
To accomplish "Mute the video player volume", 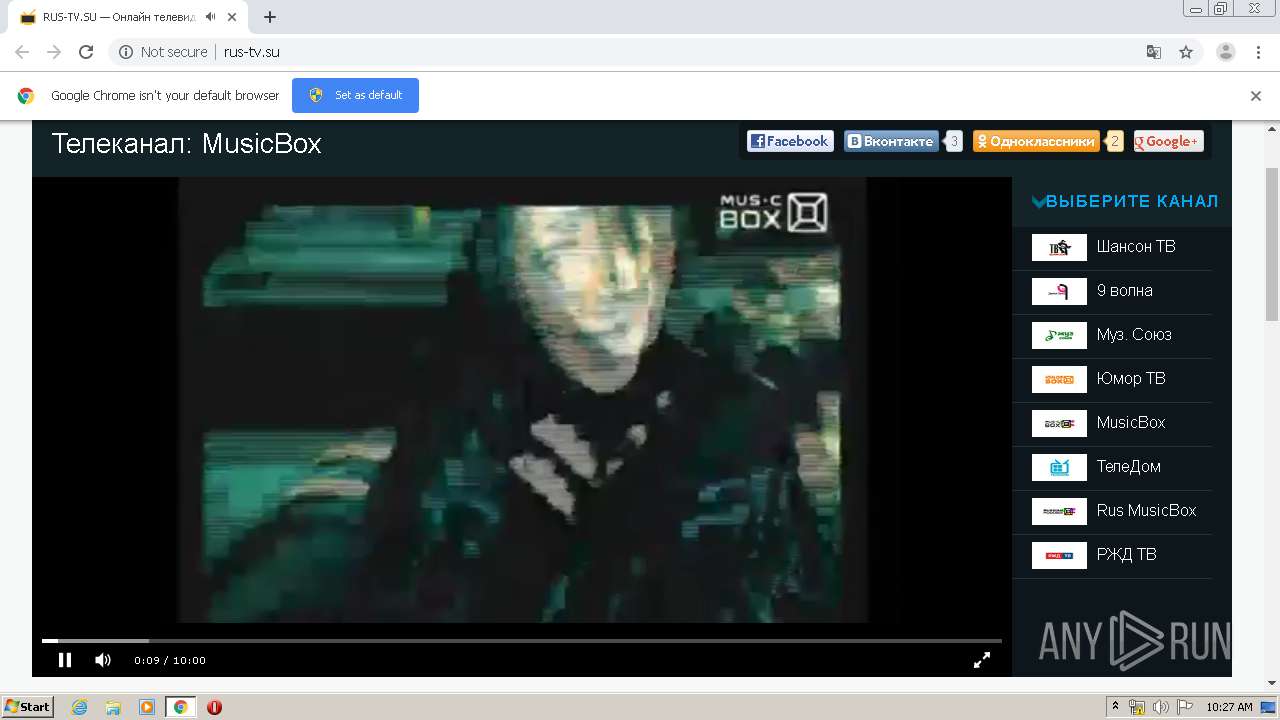I will pos(103,660).
